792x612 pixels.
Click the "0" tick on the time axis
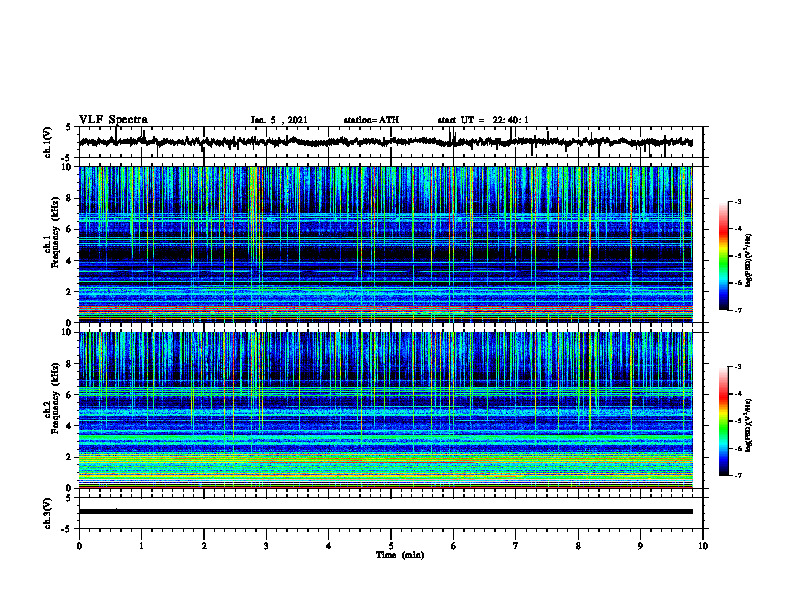click(x=79, y=546)
